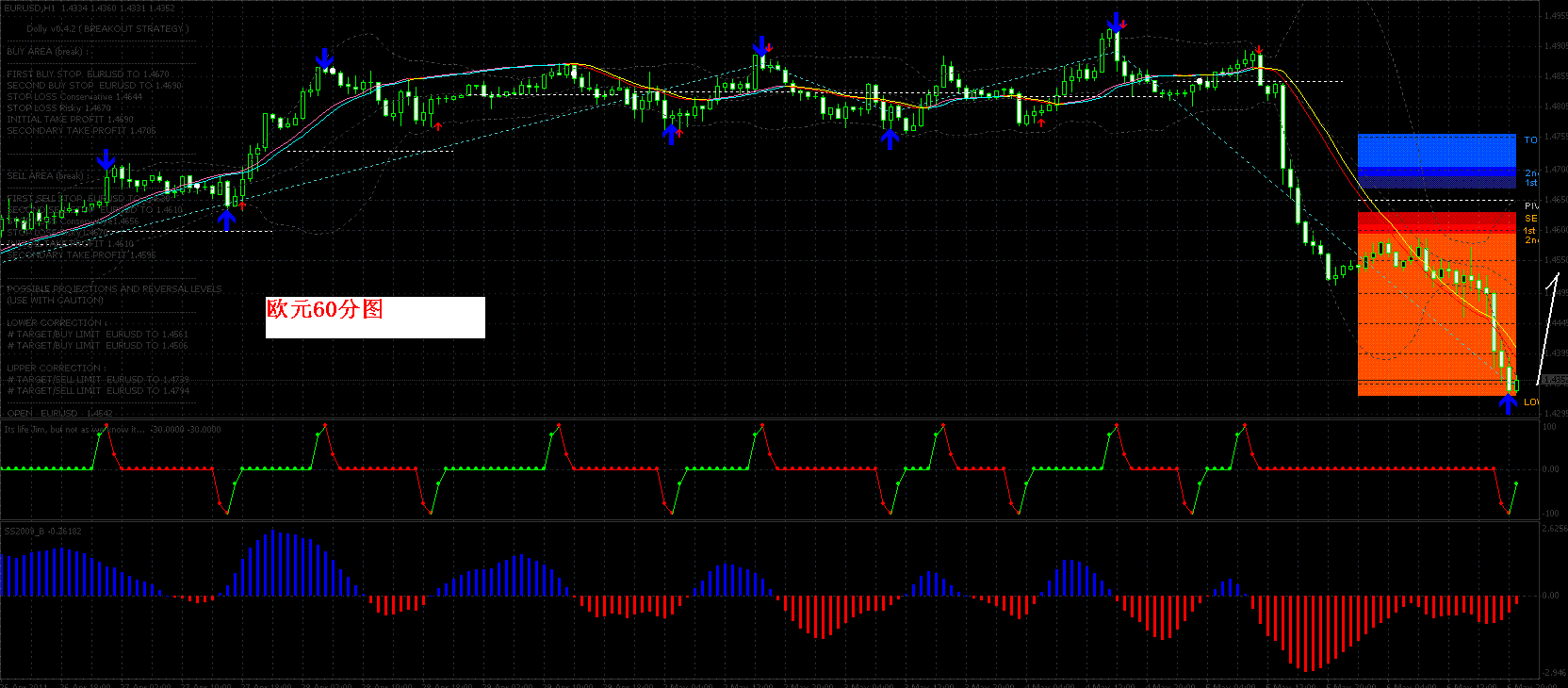
Task: Click the 'LOW' label beside the orange zone
Action: pos(1531,402)
